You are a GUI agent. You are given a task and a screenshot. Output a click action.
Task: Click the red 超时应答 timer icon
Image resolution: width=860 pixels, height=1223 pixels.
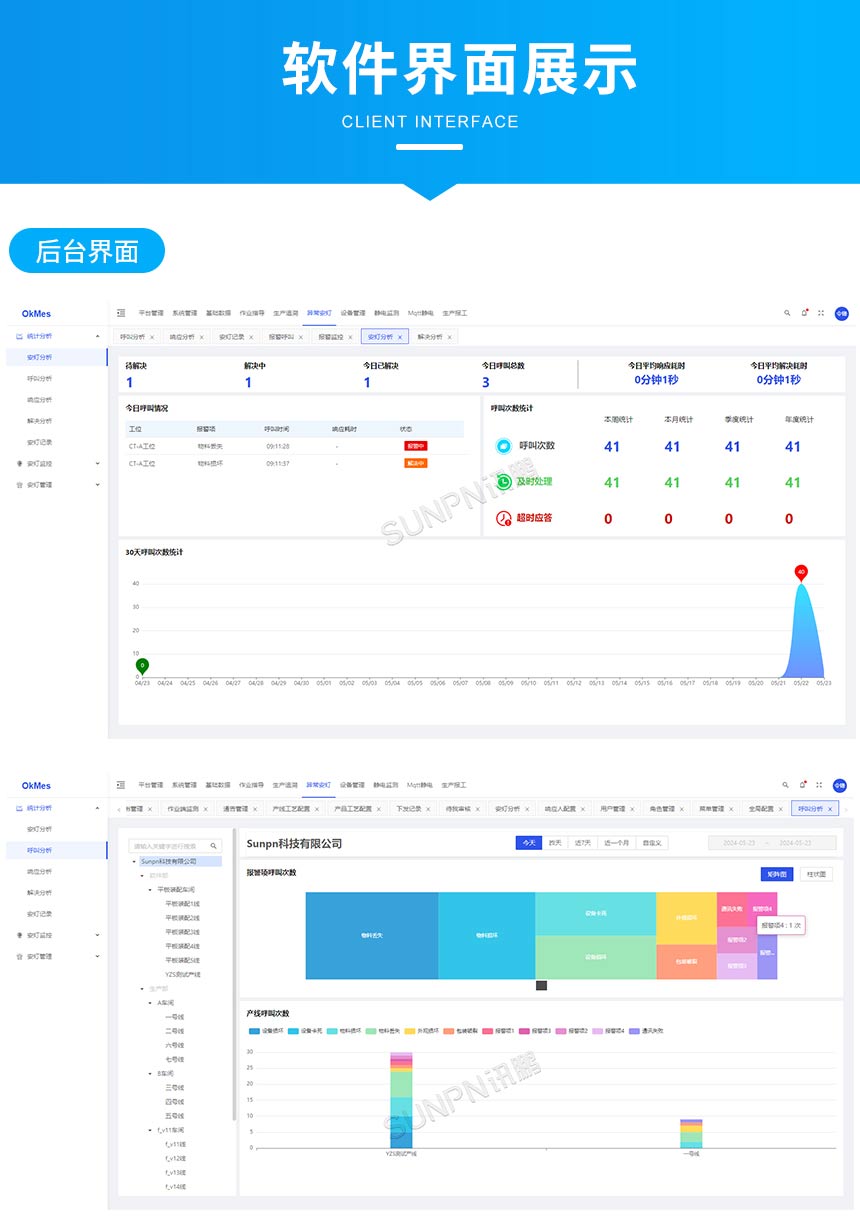[x=504, y=519]
